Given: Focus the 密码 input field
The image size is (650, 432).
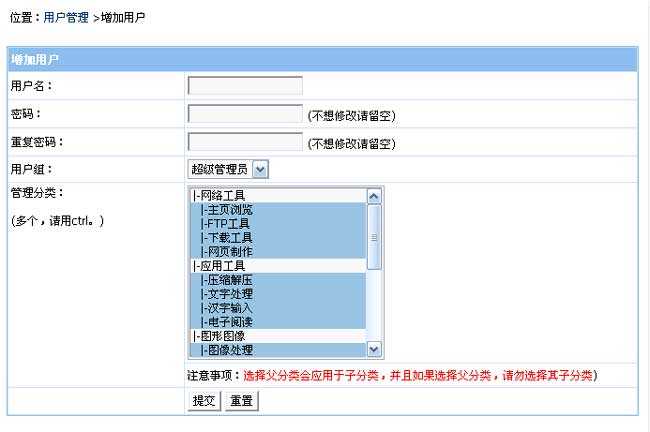Looking at the screenshot, I should point(245,114).
